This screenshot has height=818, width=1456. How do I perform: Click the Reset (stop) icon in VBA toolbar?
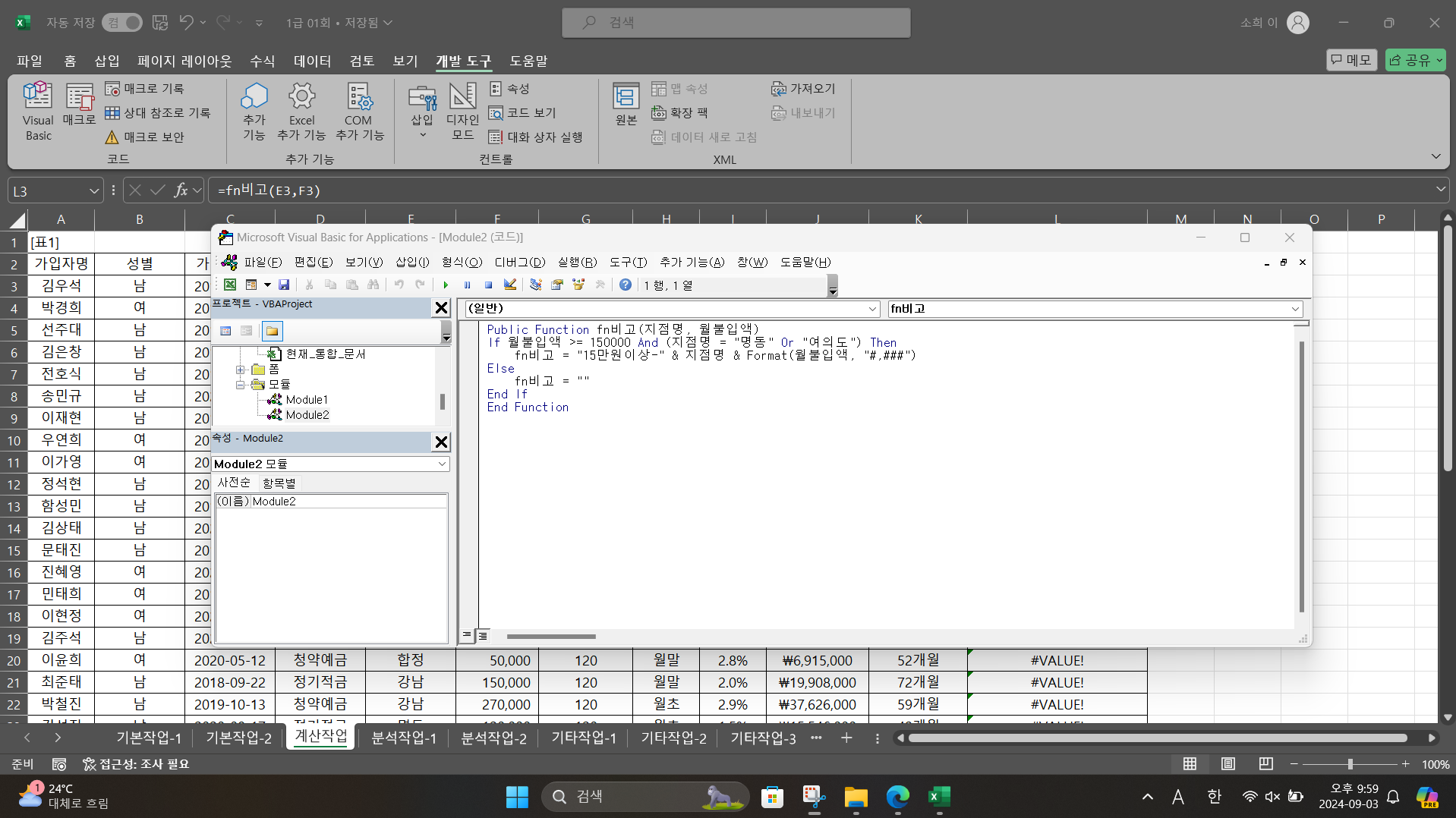(488, 285)
